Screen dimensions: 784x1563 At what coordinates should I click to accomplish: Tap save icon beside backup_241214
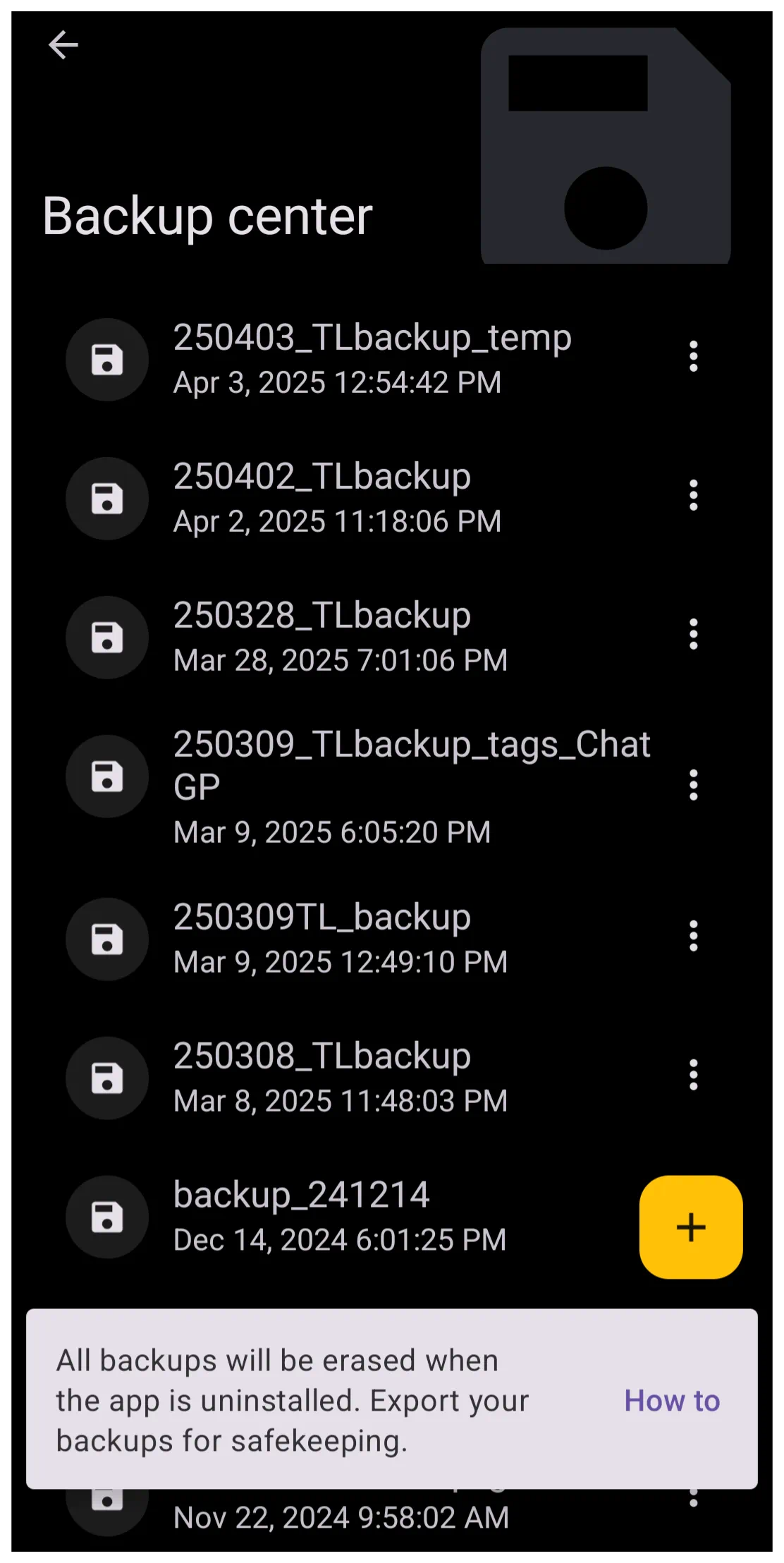point(107,1217)
